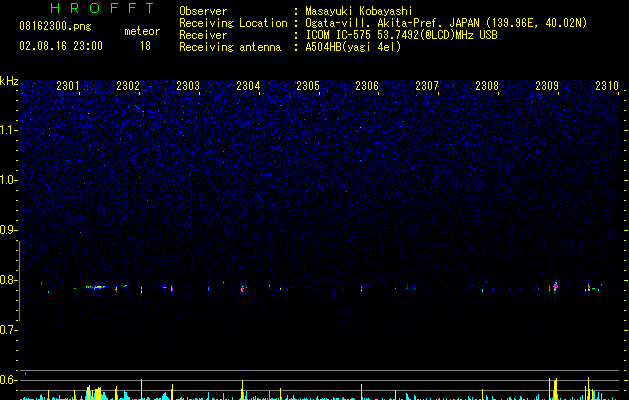629x400 pixels.
Task: Click the Ogata-vill. Akita-Pref. JAPAN location text
Action: pyautogui.click(x=446, y=23)
